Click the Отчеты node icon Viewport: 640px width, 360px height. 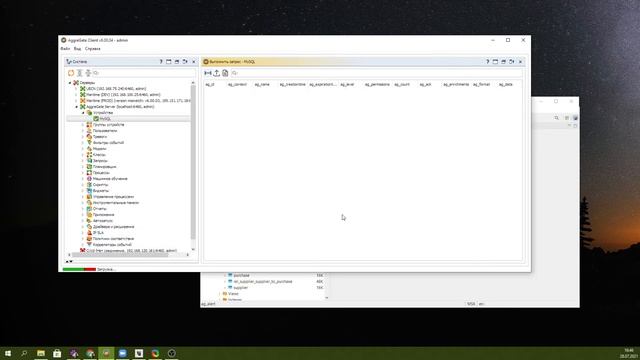point(89,209)
